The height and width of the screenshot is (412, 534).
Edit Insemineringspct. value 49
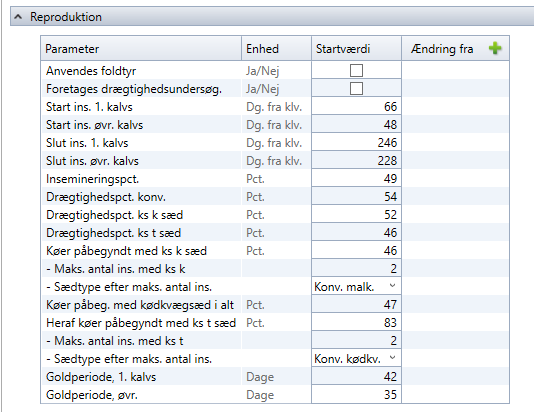click(x=356, y=179)
